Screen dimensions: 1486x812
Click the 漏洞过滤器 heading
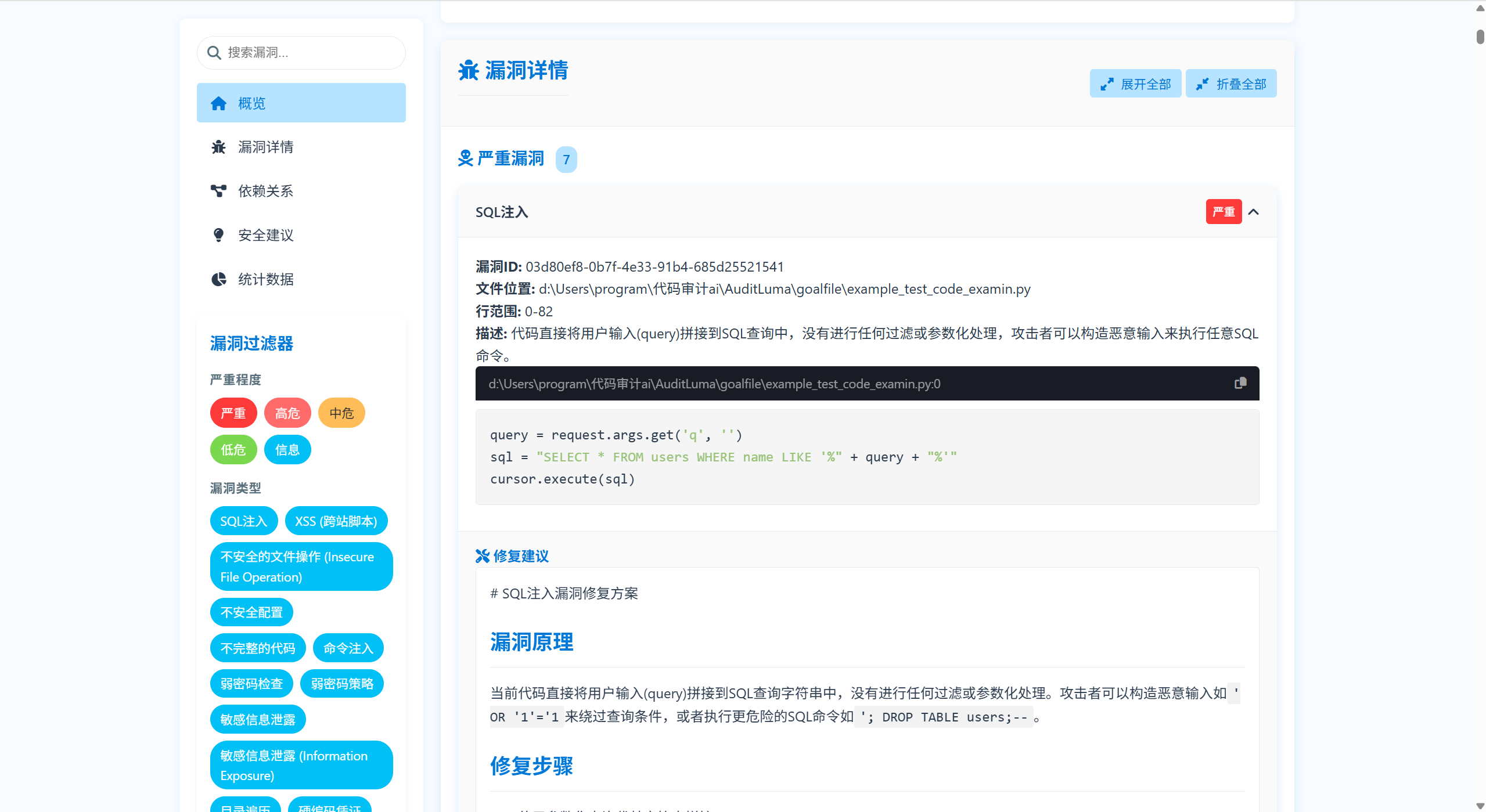pyautogui.click(x=251, y=344)
